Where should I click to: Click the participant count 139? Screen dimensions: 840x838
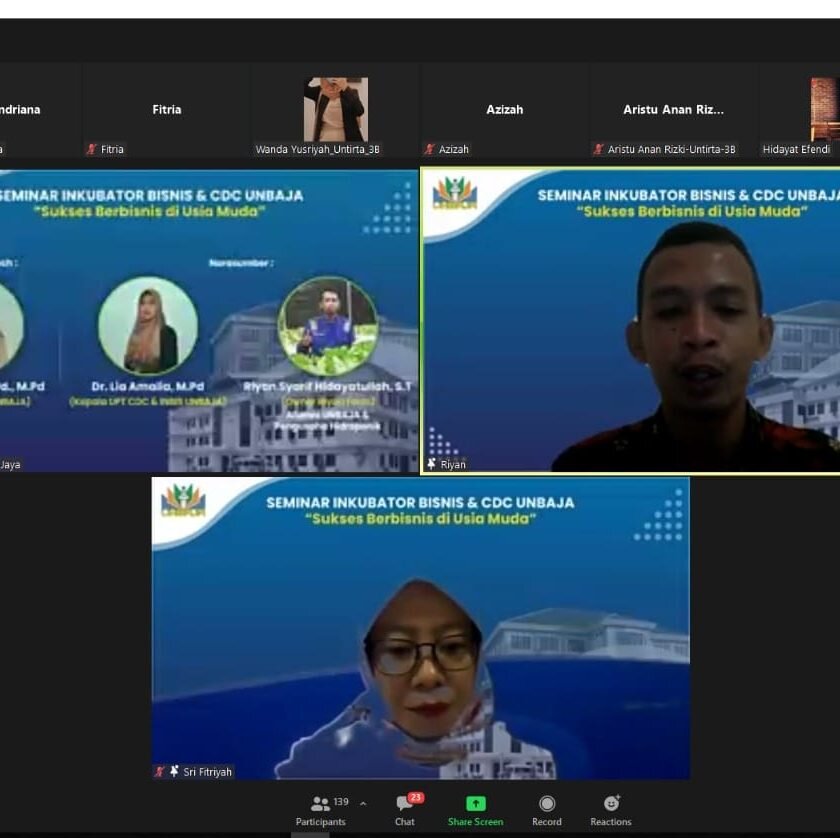pos(341,802)
